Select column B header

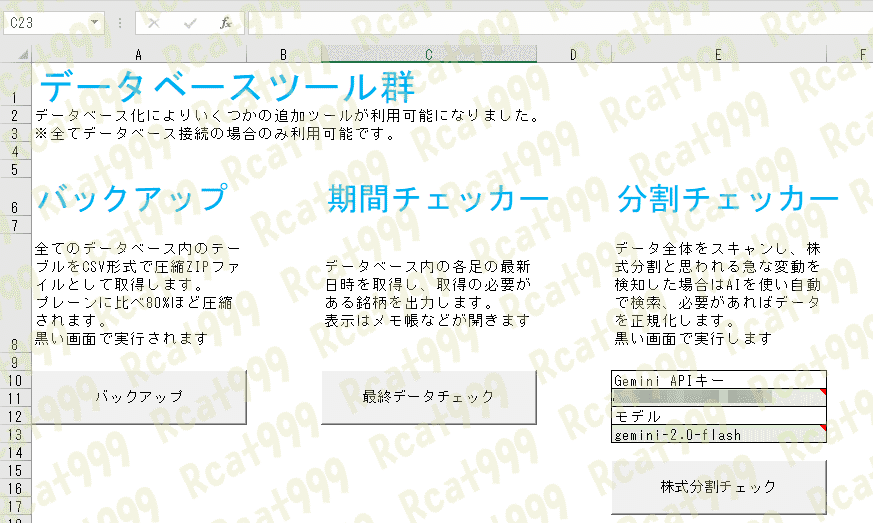pos(283,55)
